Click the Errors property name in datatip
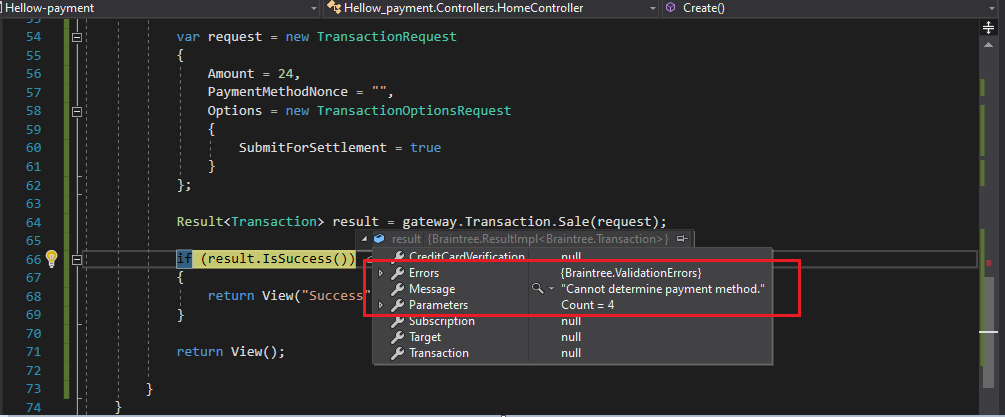1005x417 pixels. pyautogui.click(x=424, y=274)
